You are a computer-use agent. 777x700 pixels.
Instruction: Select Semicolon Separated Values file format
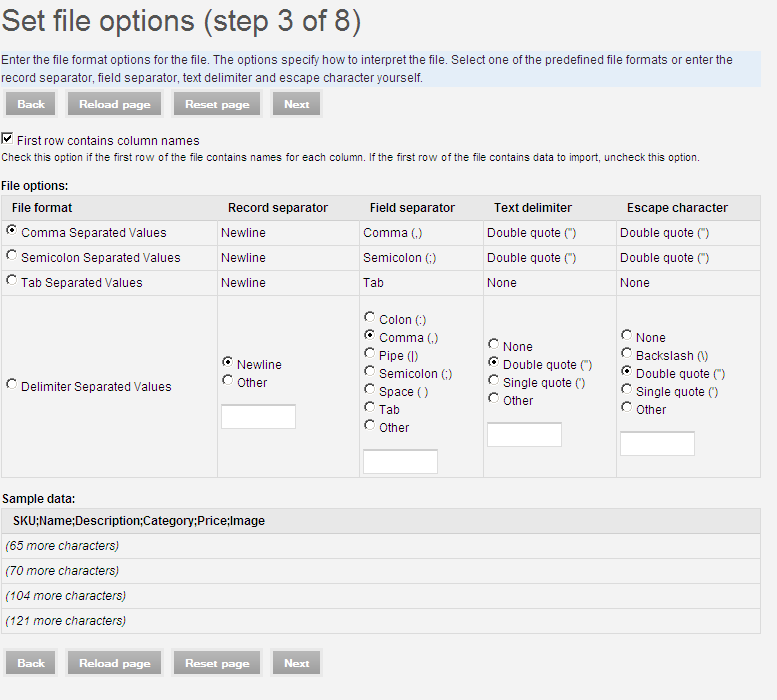point(12,256)
